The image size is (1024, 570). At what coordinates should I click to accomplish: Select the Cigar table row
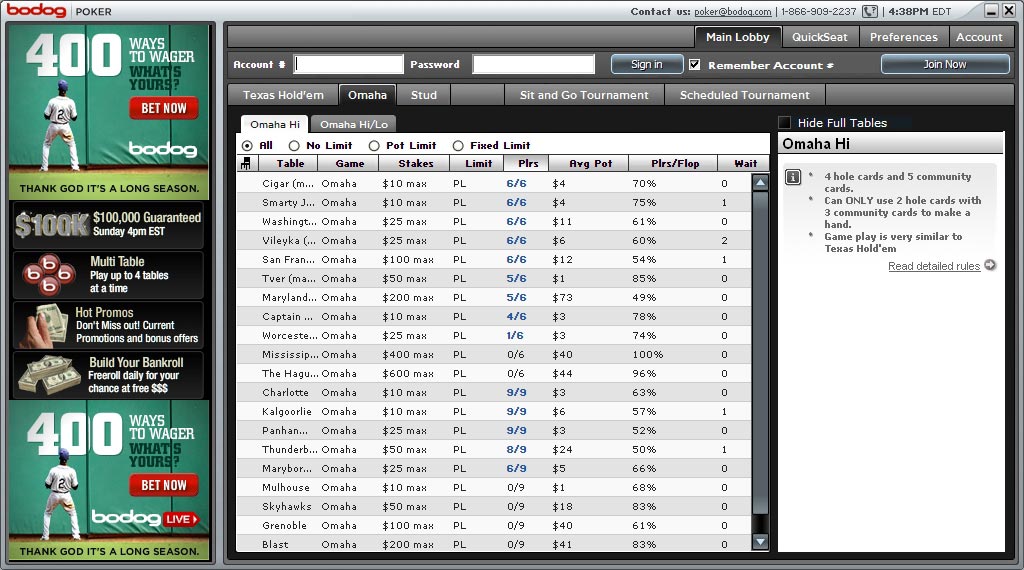494,183
